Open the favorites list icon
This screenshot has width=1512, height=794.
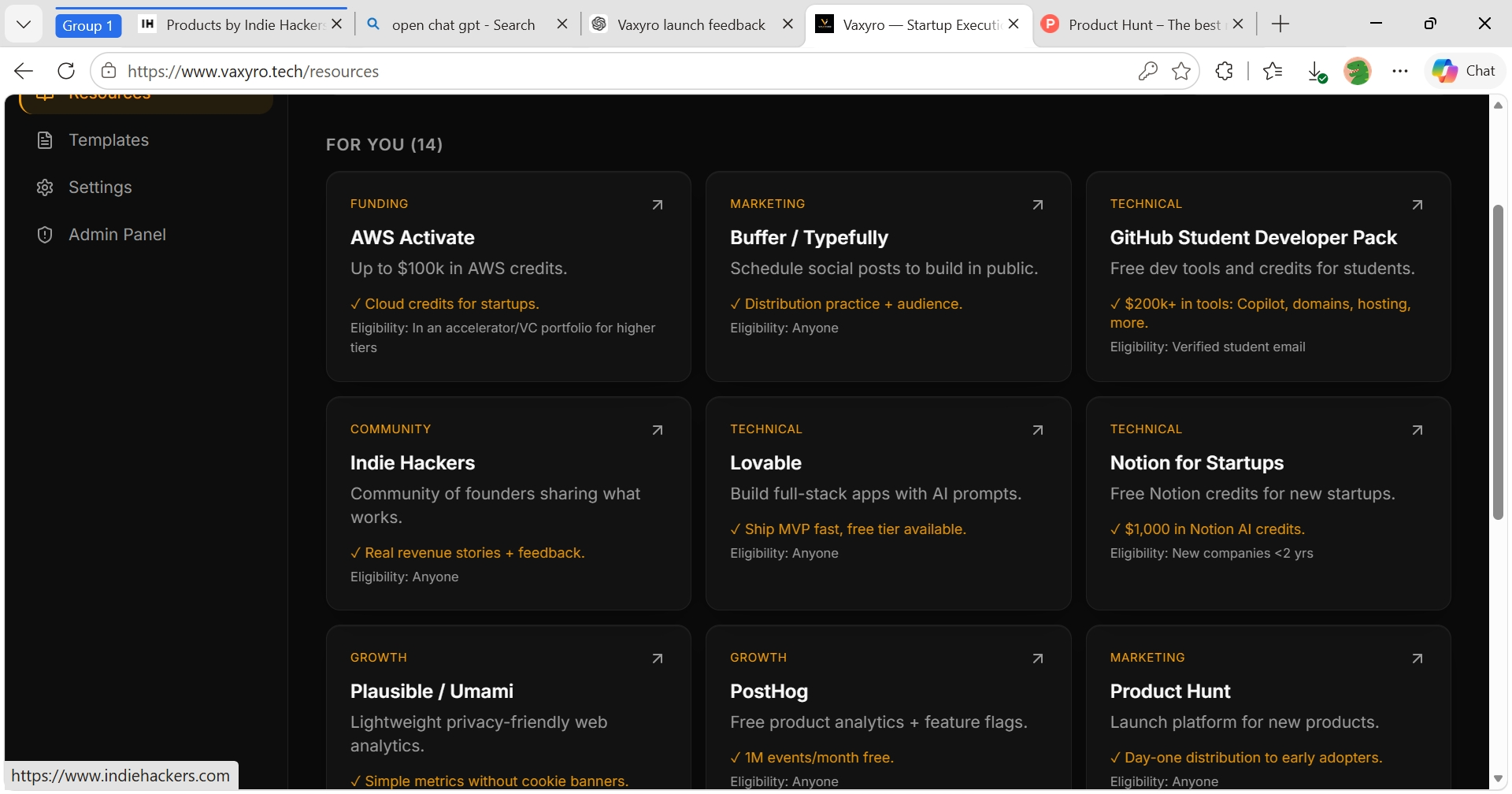point(1273,71)
